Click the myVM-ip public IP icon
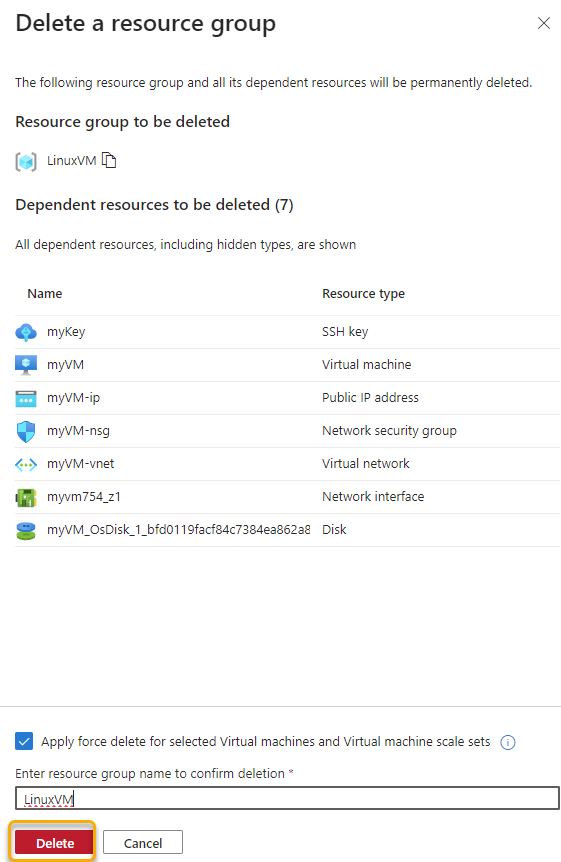 [x=26, y=398]
